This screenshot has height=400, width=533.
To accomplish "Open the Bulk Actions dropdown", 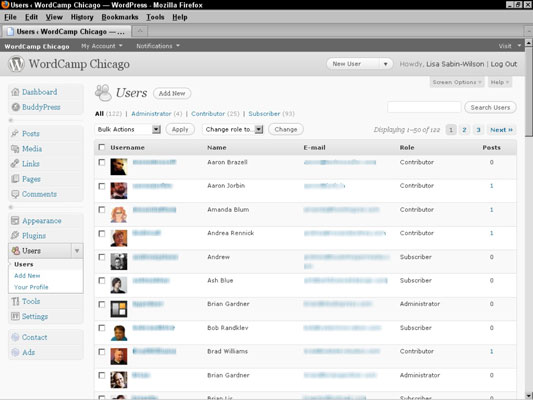I will (x=127, y=129).
